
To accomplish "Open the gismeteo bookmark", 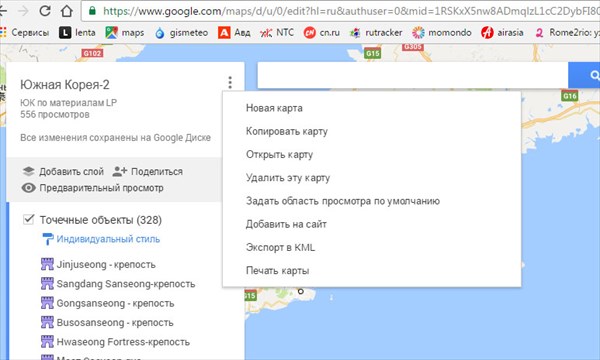I will 181,33.
